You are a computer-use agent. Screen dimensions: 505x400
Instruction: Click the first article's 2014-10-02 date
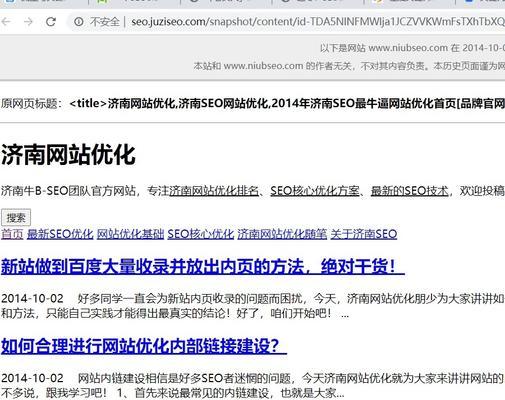click(32, 298)
